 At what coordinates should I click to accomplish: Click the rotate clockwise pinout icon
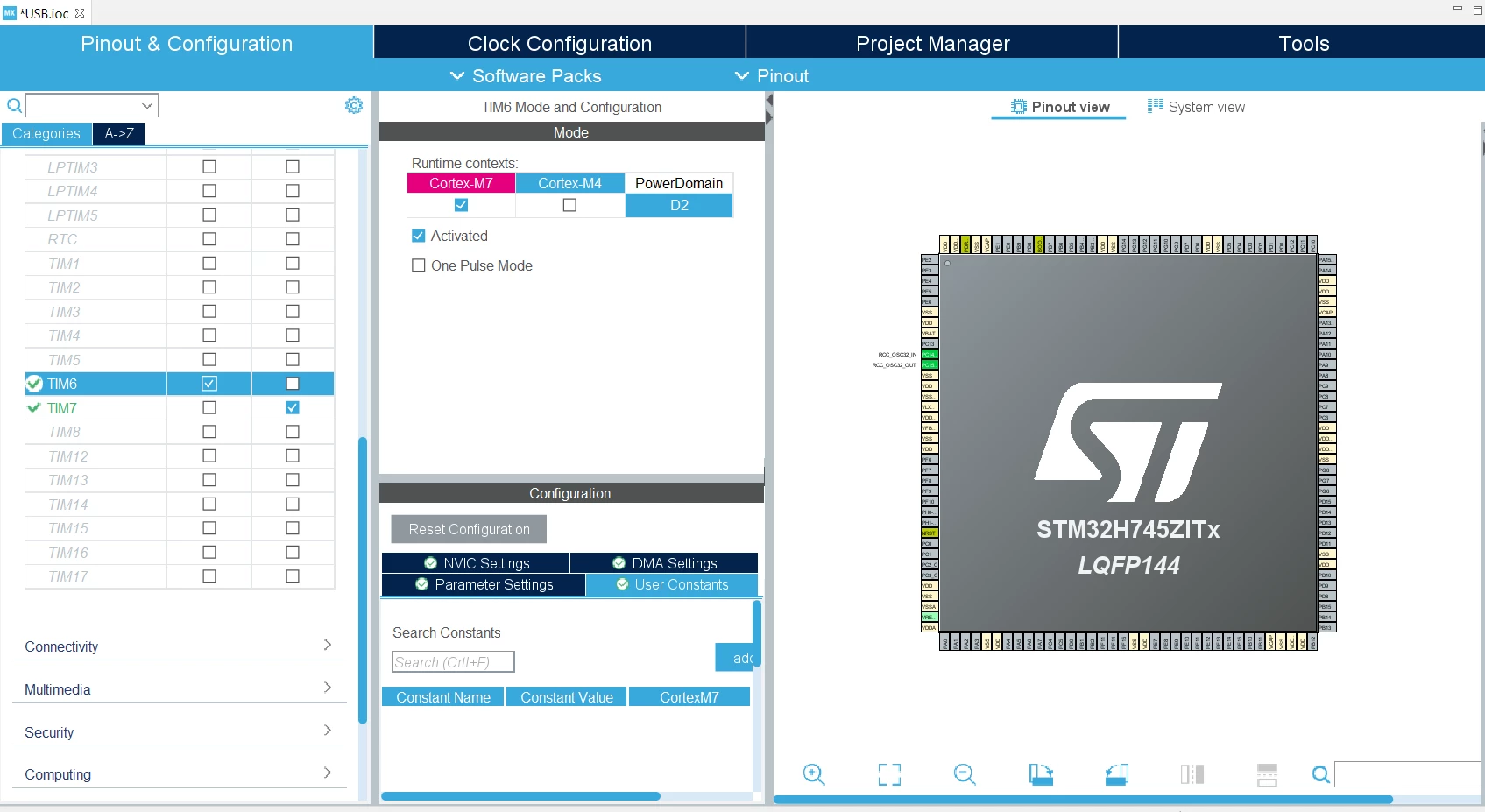(x=1041, y=774)
